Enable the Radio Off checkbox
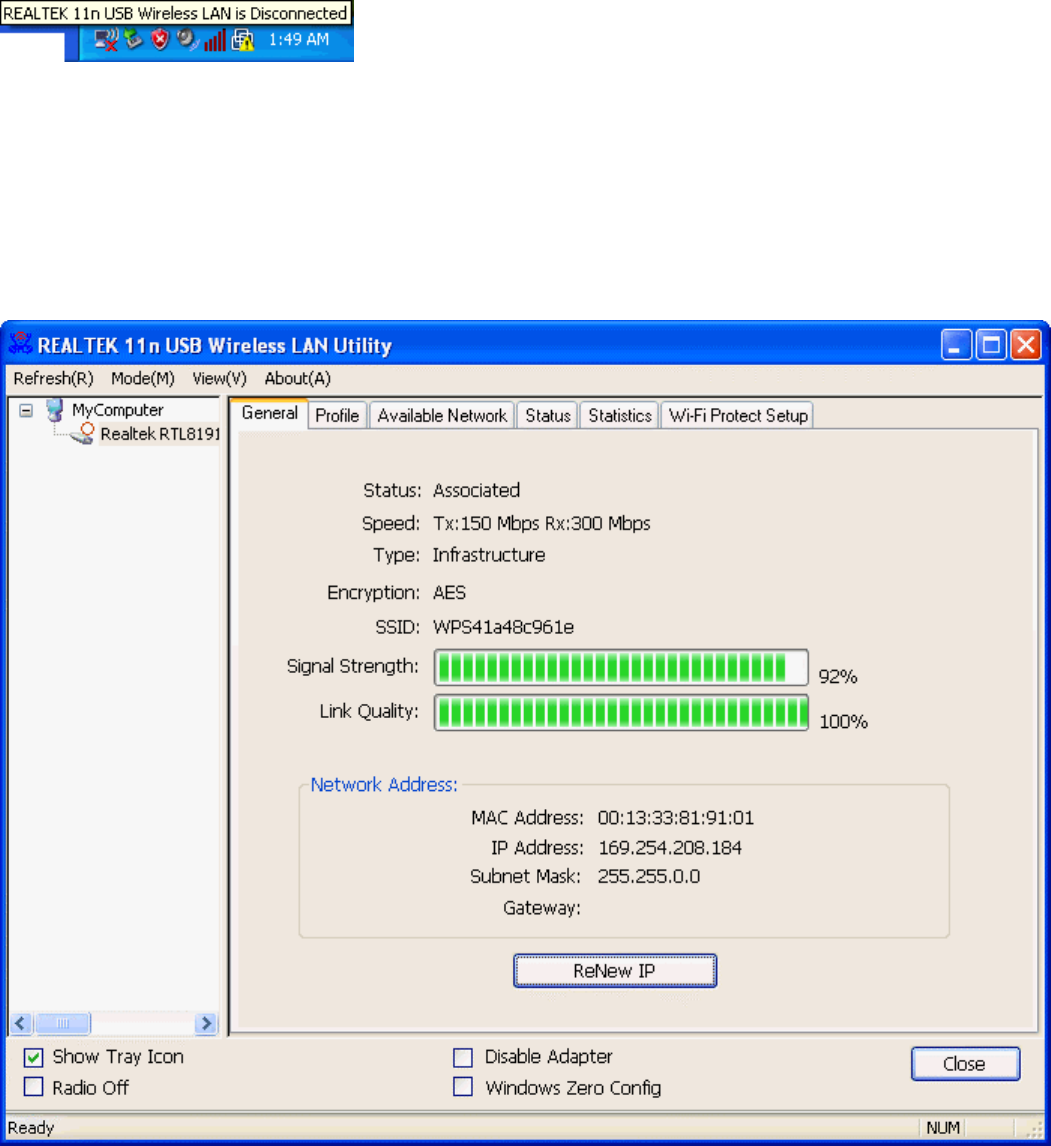The height and width of the screenshot is (1146, 1051). 34,1087
